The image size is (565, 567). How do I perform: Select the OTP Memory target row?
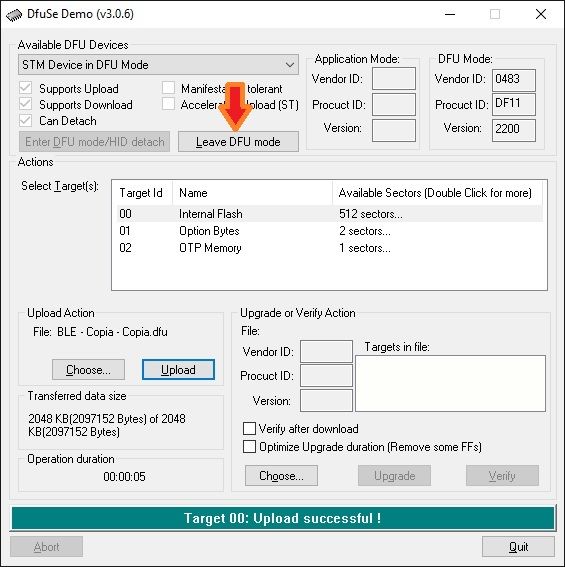[330, 248]
